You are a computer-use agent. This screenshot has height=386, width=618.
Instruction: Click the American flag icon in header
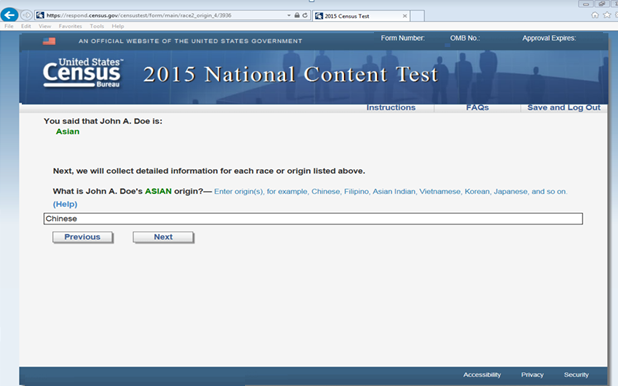click(49, 41)
